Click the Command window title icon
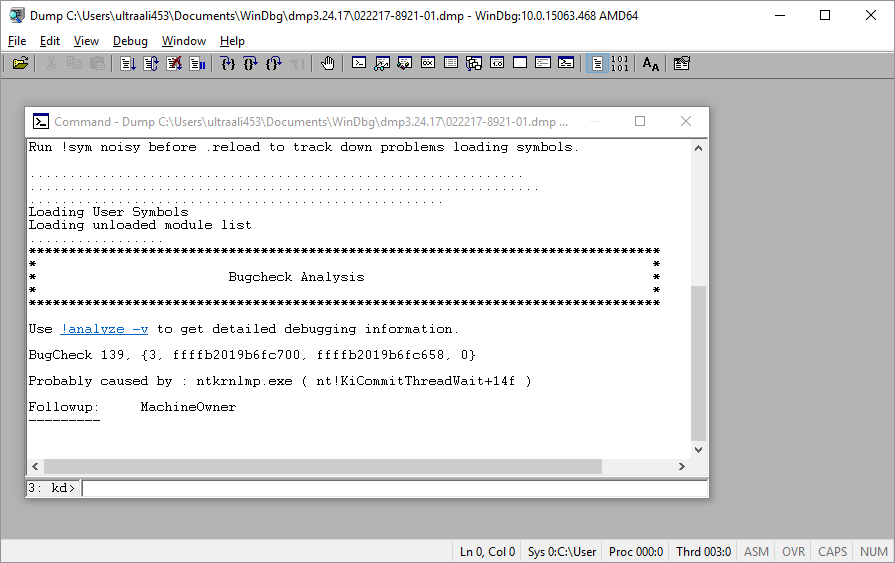 click(41, 122)
